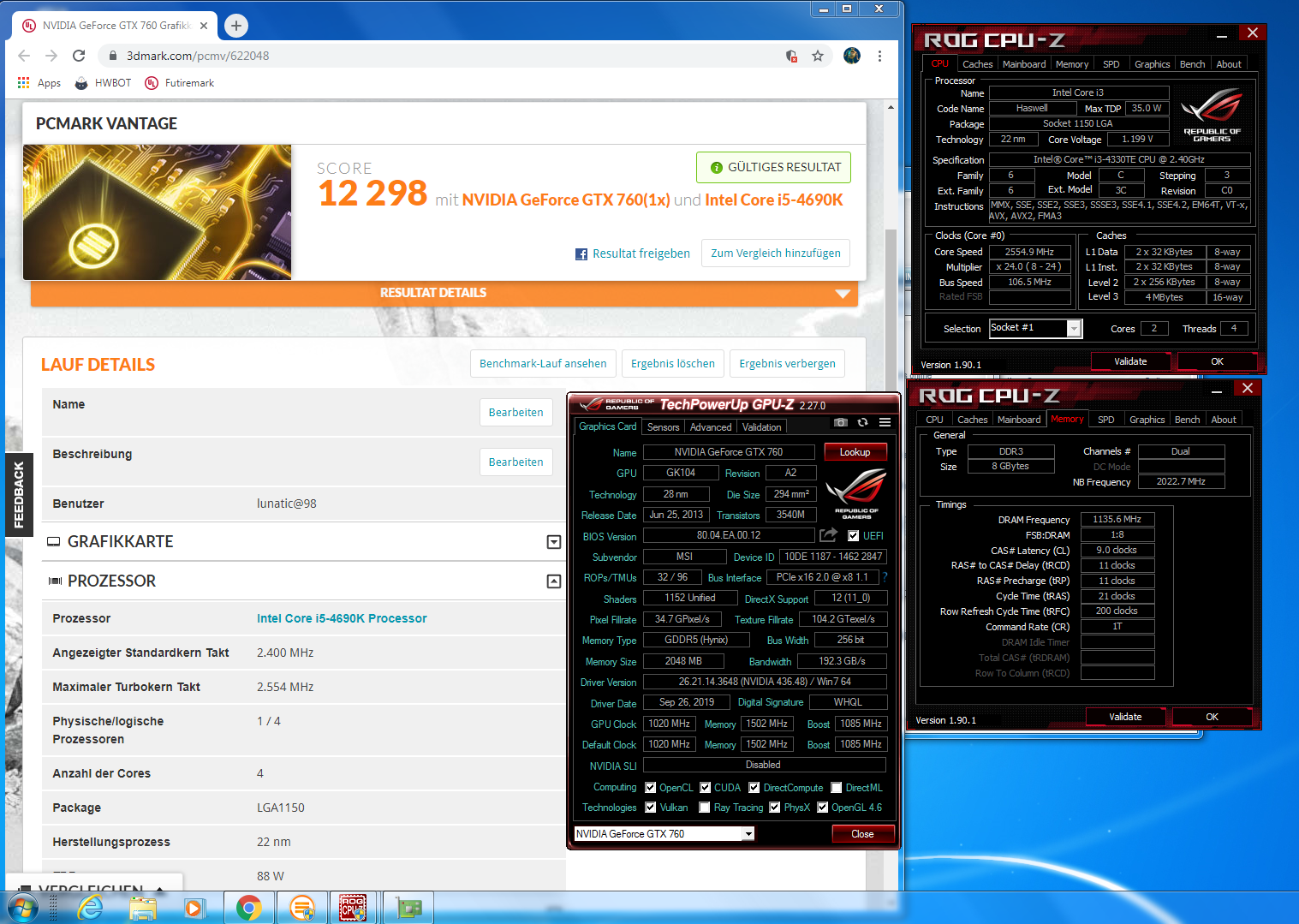Toggle the PhysX checkbox
The height and width of the screenshot is (924, 1299).
775,808
